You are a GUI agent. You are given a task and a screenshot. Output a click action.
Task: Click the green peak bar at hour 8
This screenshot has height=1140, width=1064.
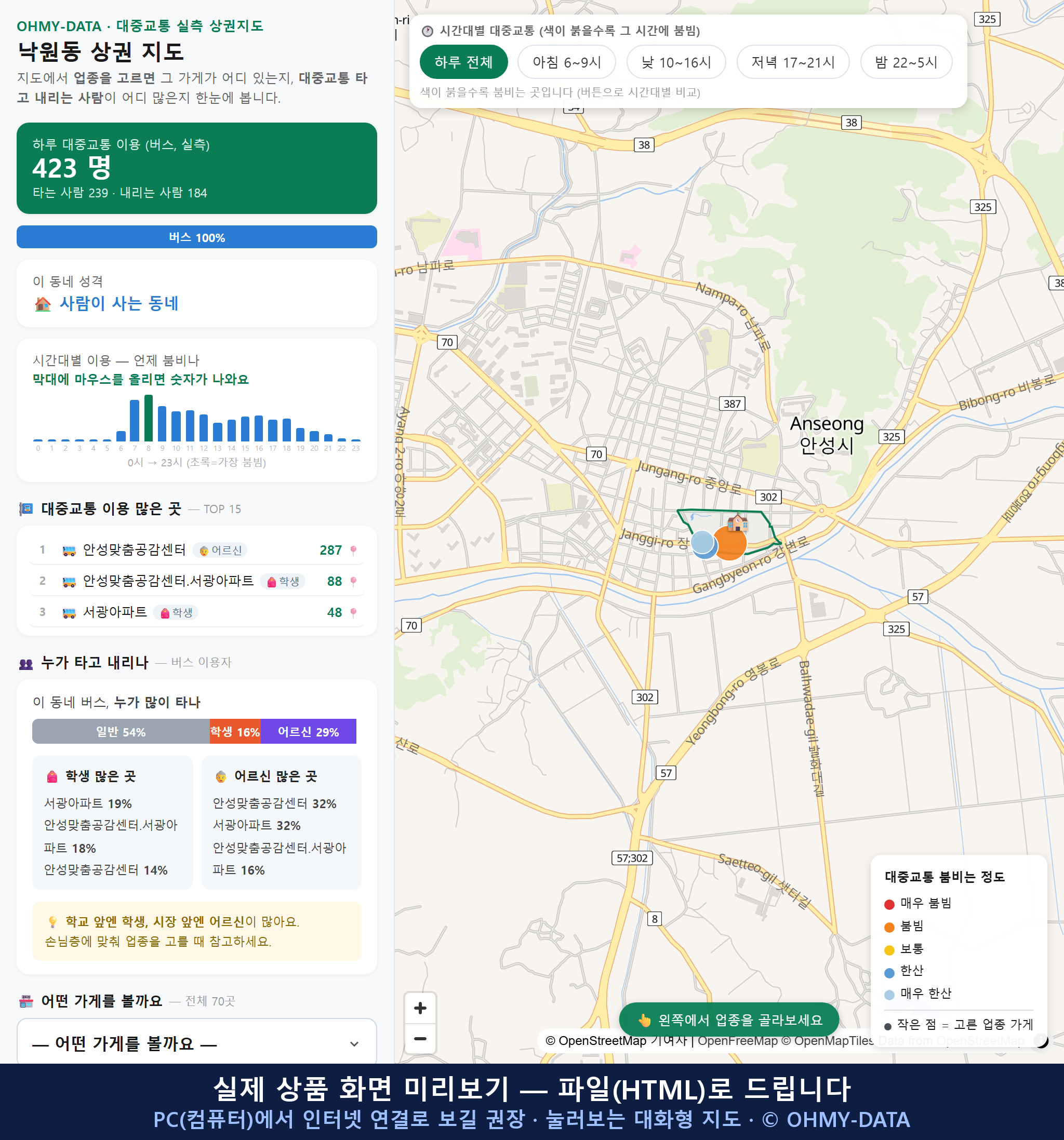[x=149, y=418]
